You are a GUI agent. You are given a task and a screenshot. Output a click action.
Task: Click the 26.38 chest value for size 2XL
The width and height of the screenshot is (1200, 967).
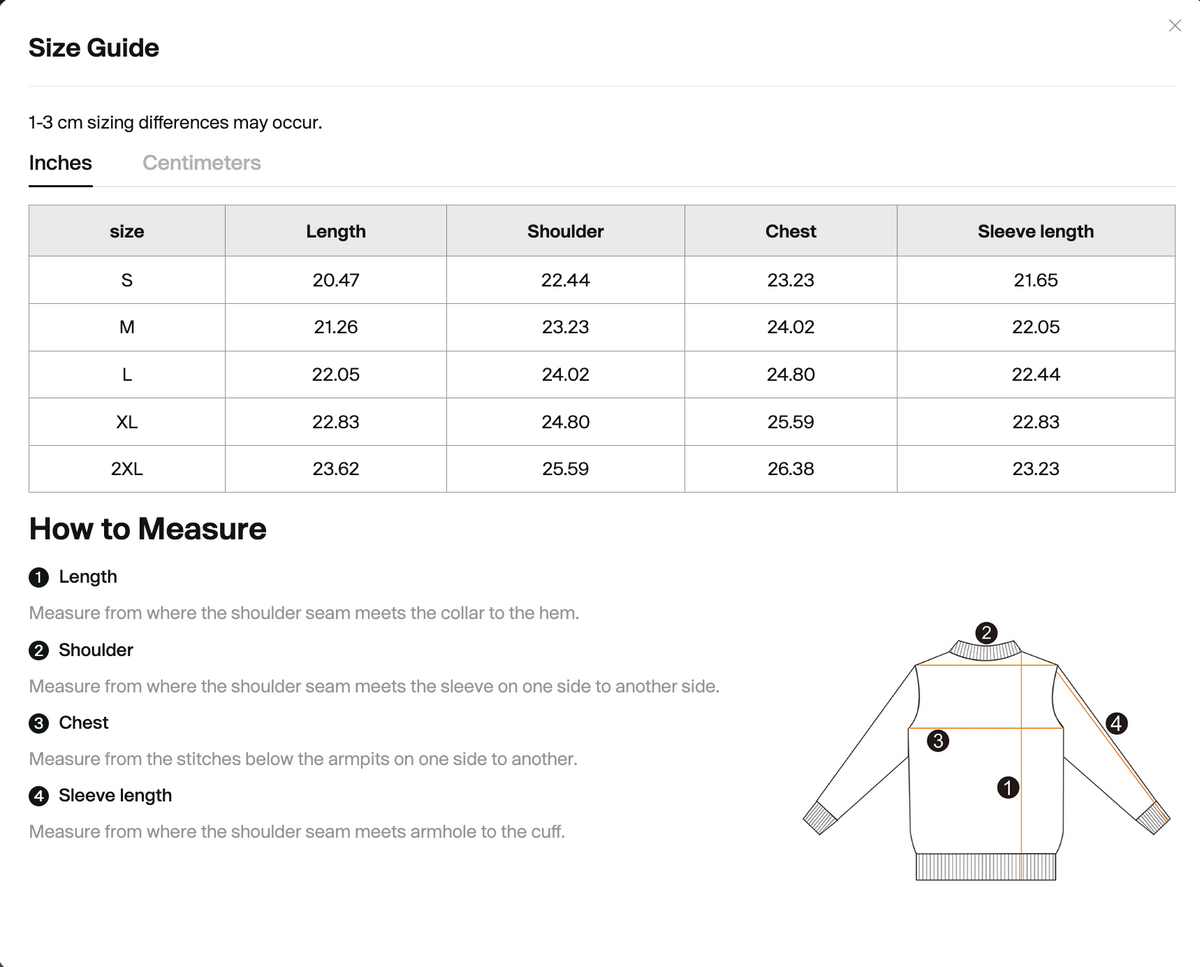coord(791,469)
